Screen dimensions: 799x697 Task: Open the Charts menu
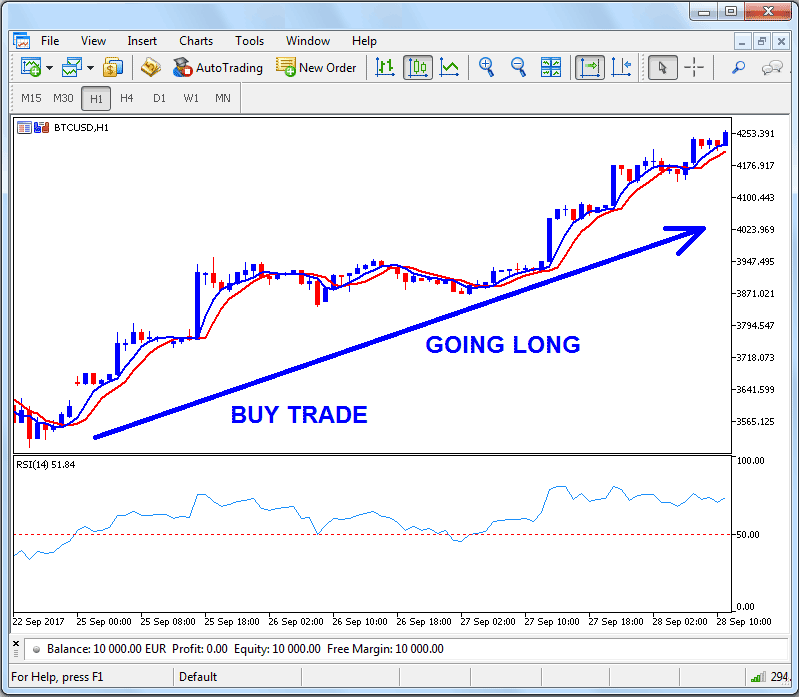196,41
